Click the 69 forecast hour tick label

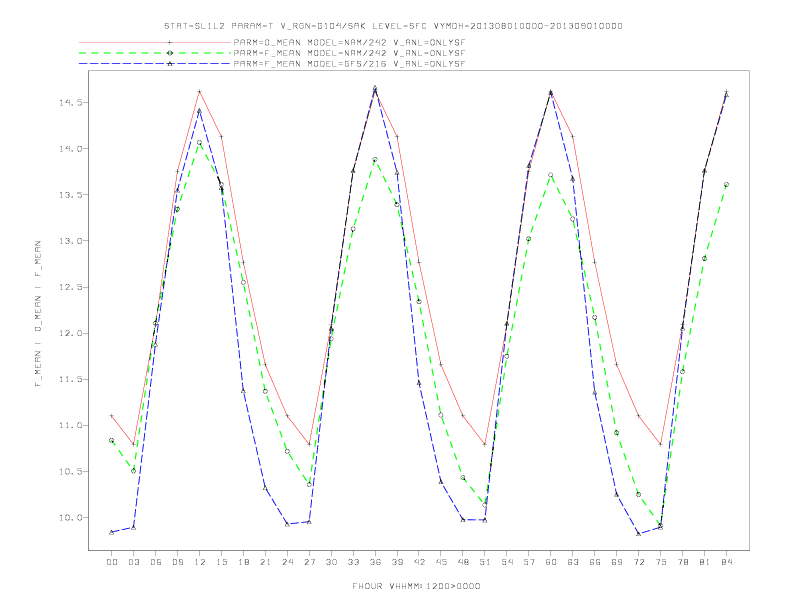(617, 562)
